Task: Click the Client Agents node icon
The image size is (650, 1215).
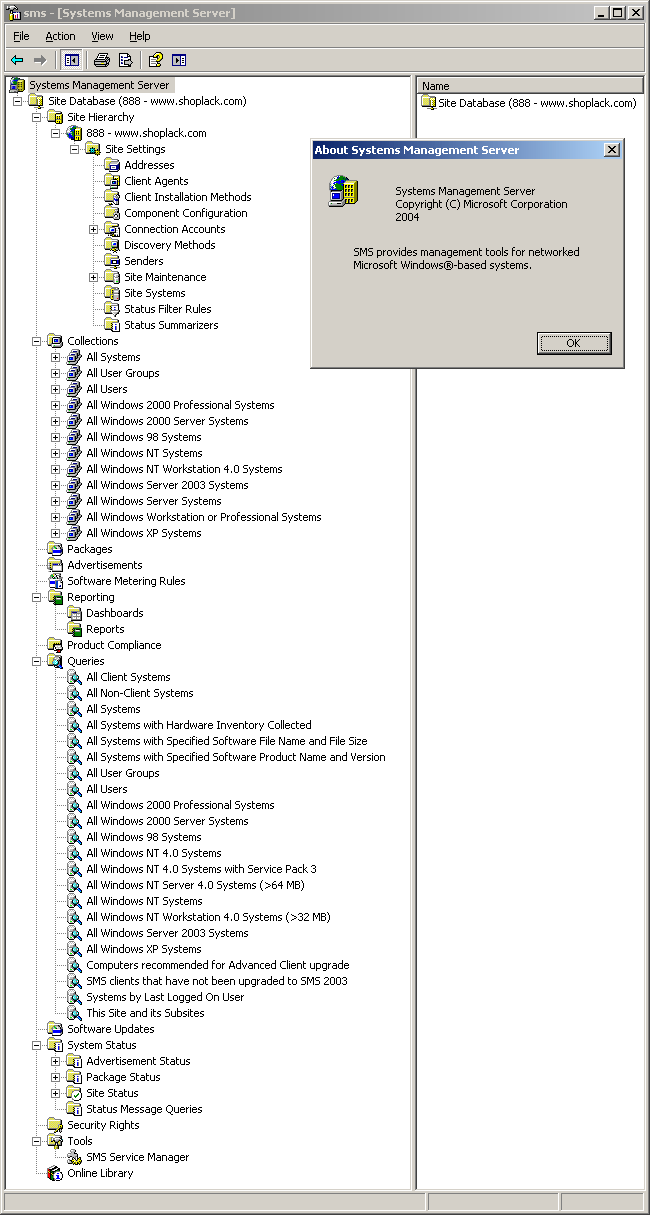Action: pos(112,181)
